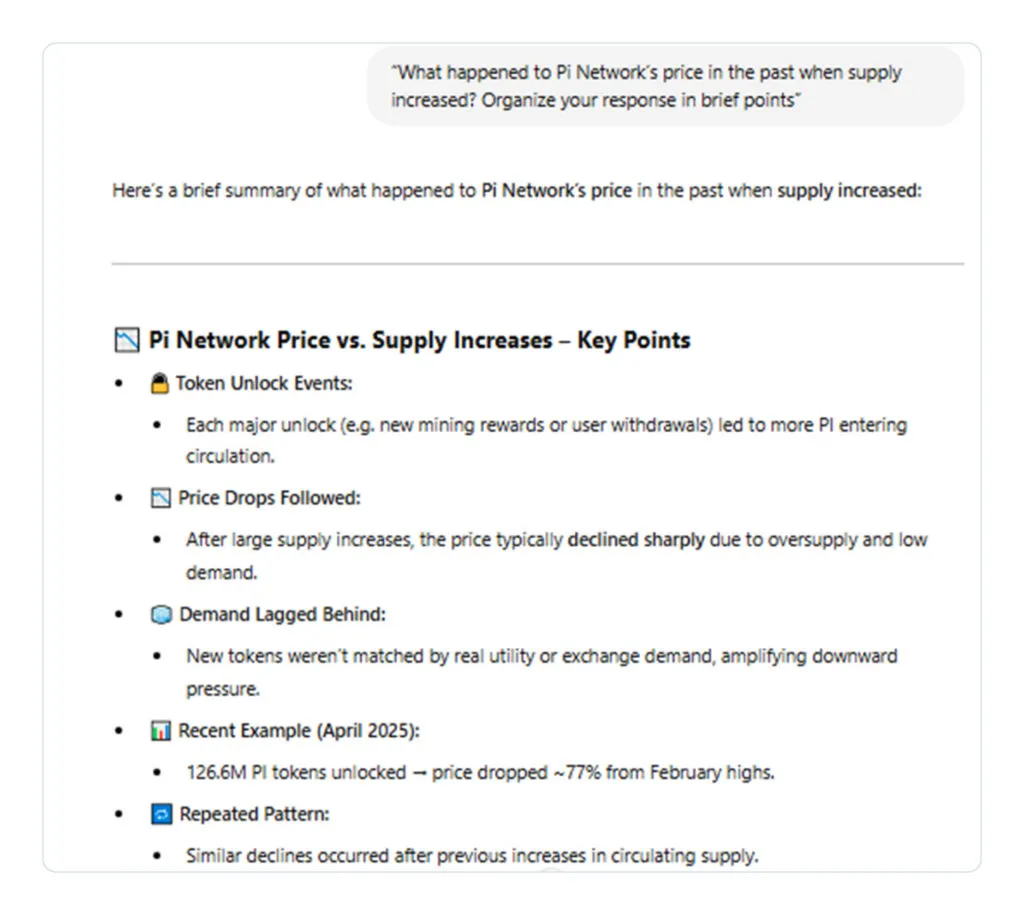Click the "Token Unlock Events:" bullet title

(265, 383)
